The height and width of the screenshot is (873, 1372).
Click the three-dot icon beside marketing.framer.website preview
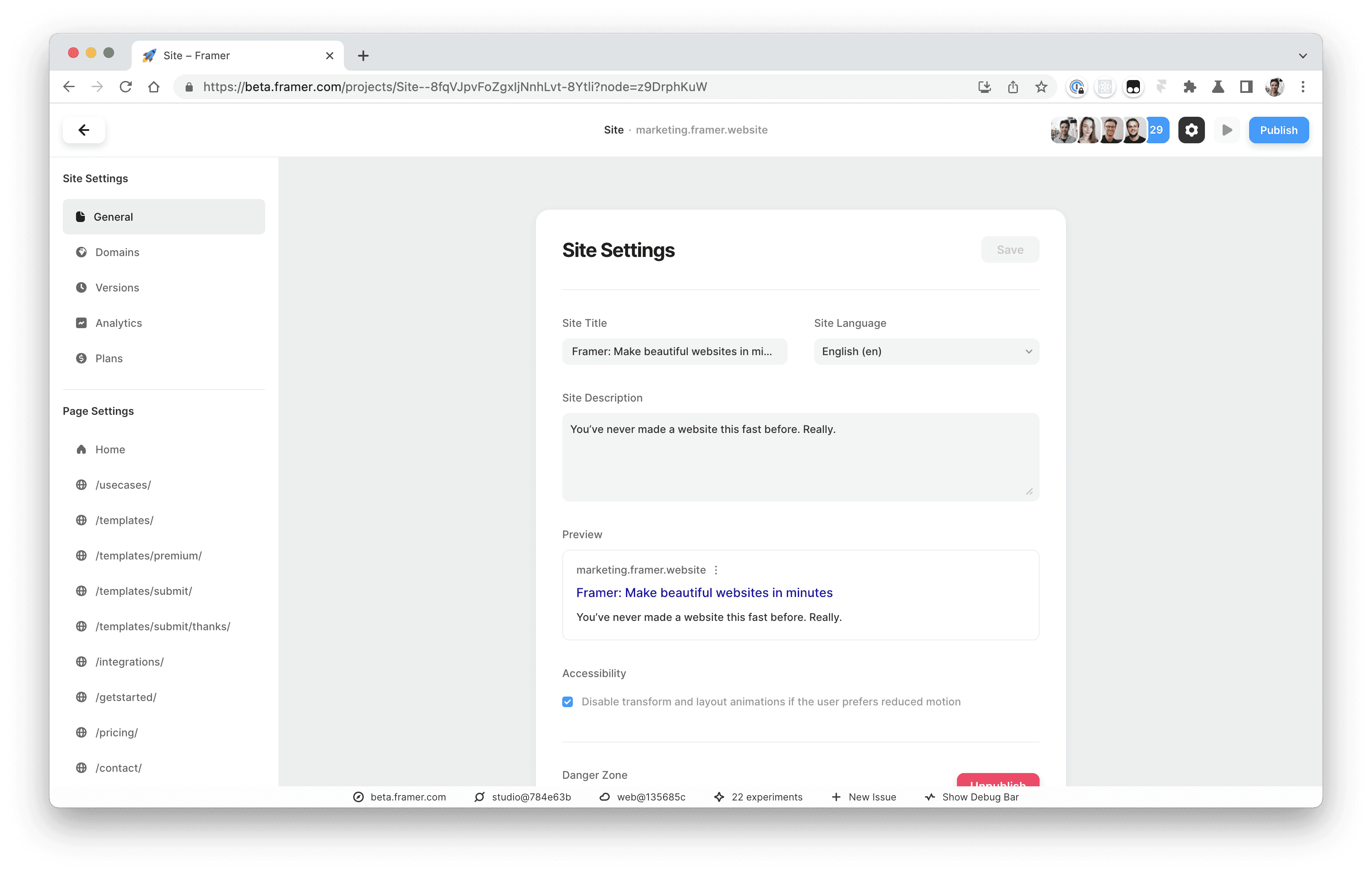click(716, 570)
